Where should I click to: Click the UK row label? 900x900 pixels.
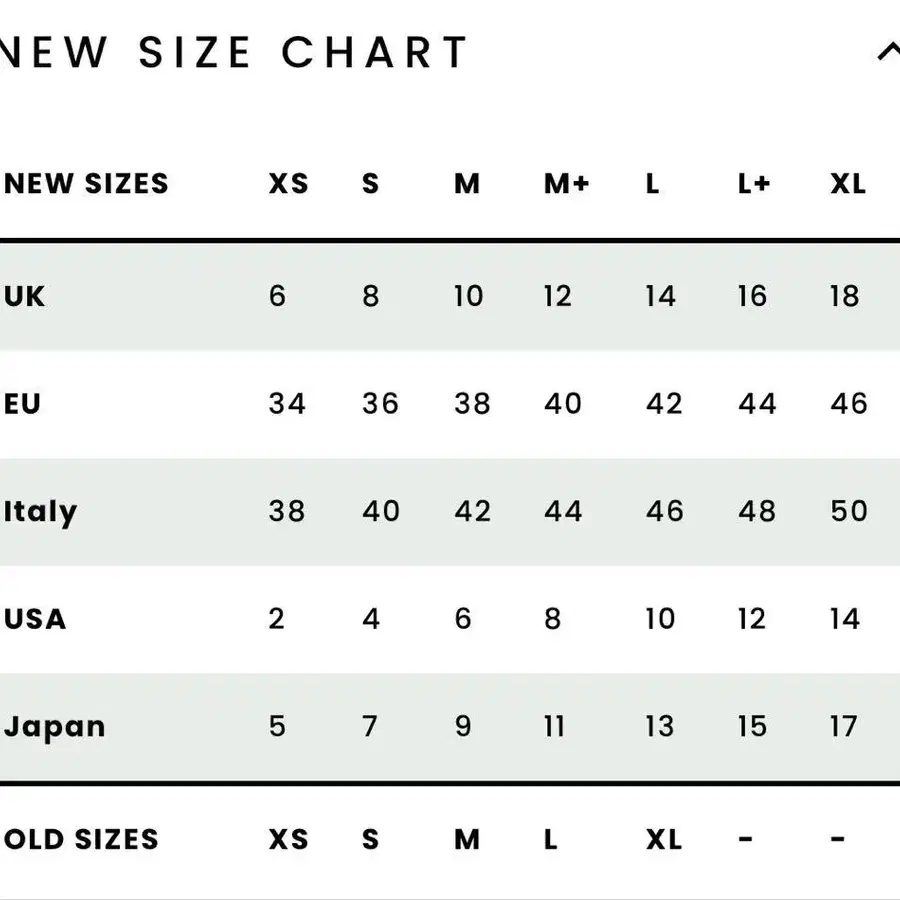[25, 296]
